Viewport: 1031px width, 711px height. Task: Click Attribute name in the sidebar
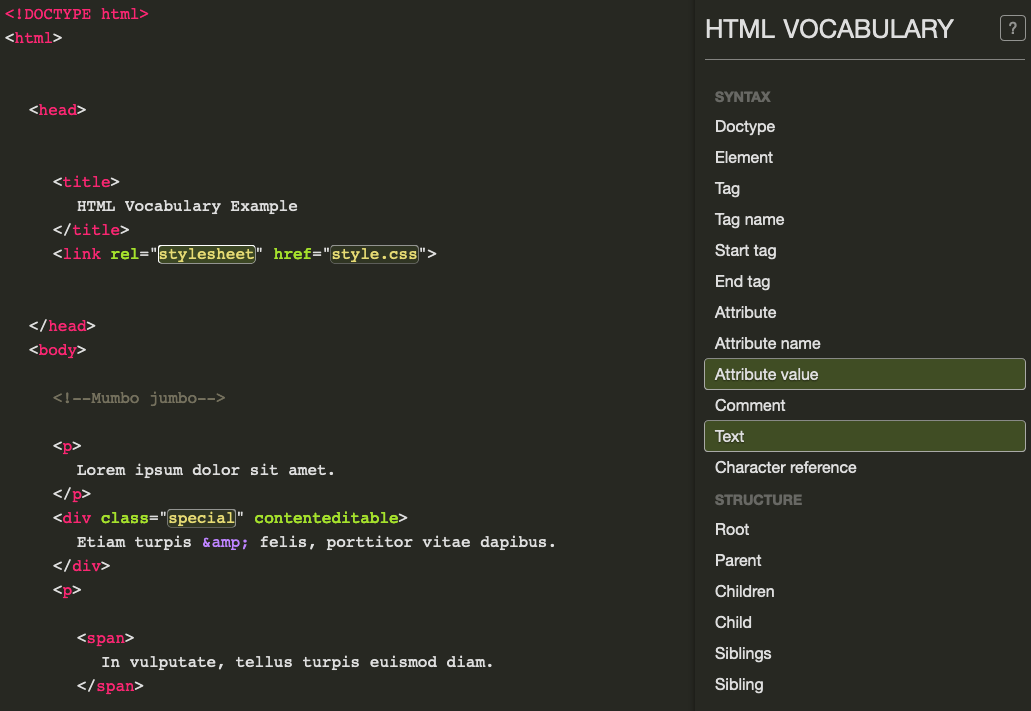767,344
